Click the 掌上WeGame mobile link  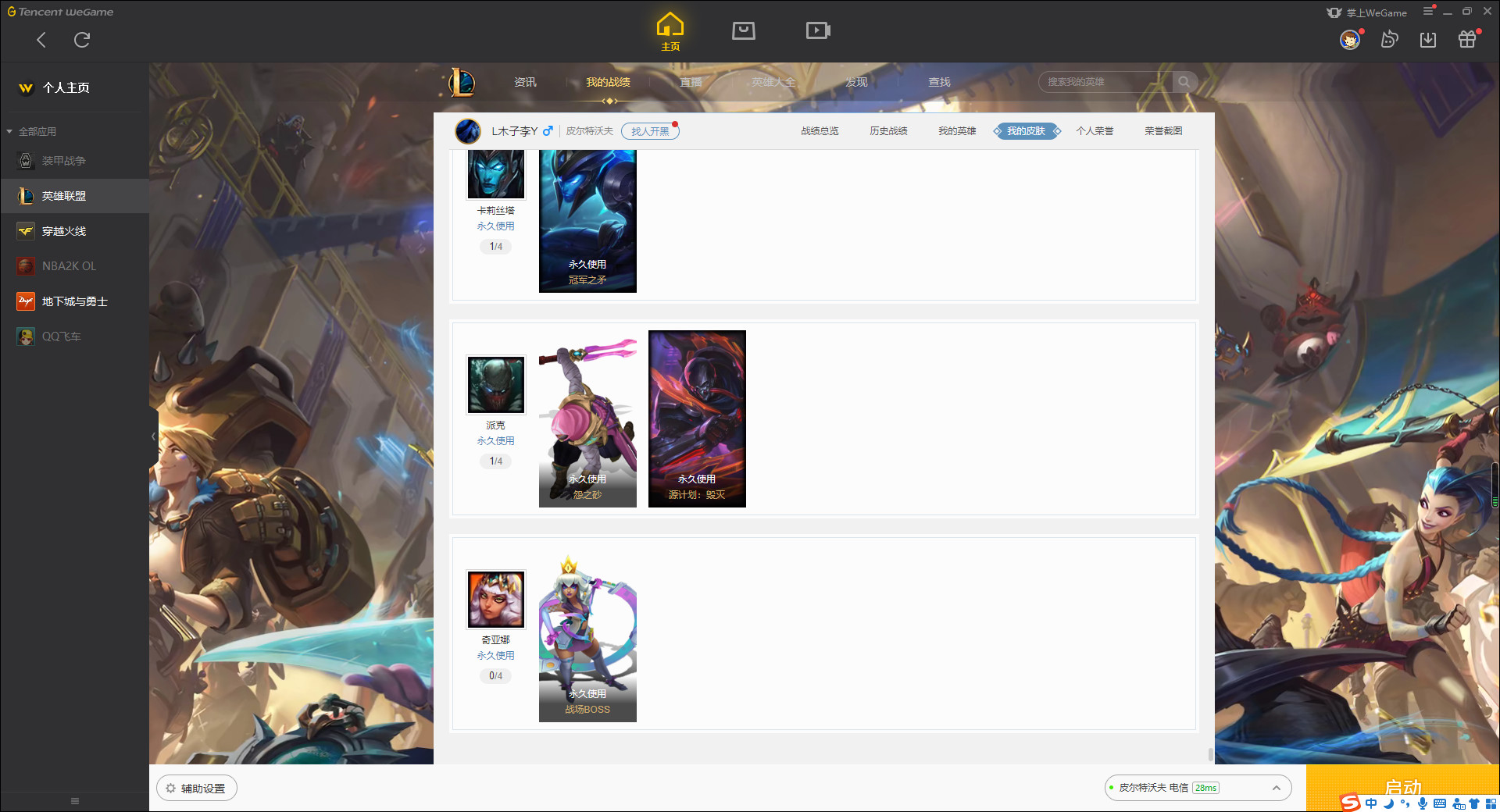click(1367, 12)
